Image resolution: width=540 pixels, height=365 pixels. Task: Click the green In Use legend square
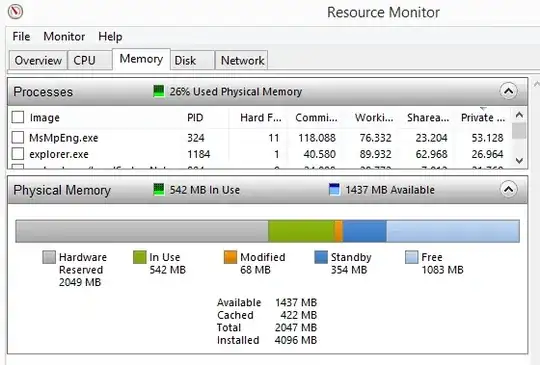pyautogui.click(x=139, y=257)
